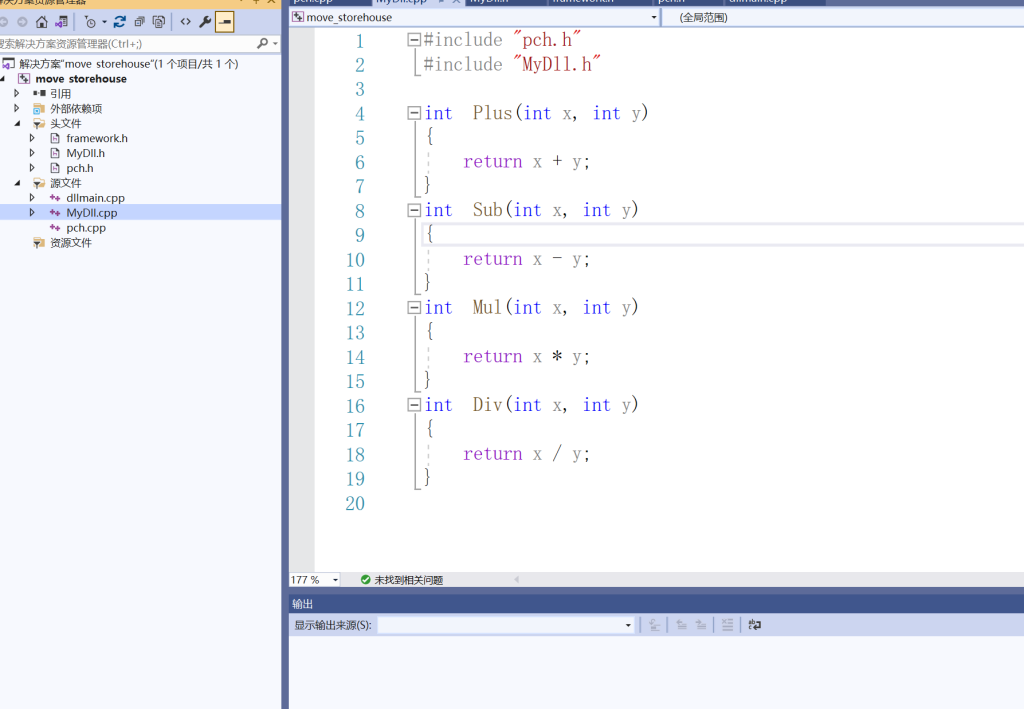1024x709 pixels.
Task: Click the Pending Changes Filter clock icon
Action: (x=90, y=22)
